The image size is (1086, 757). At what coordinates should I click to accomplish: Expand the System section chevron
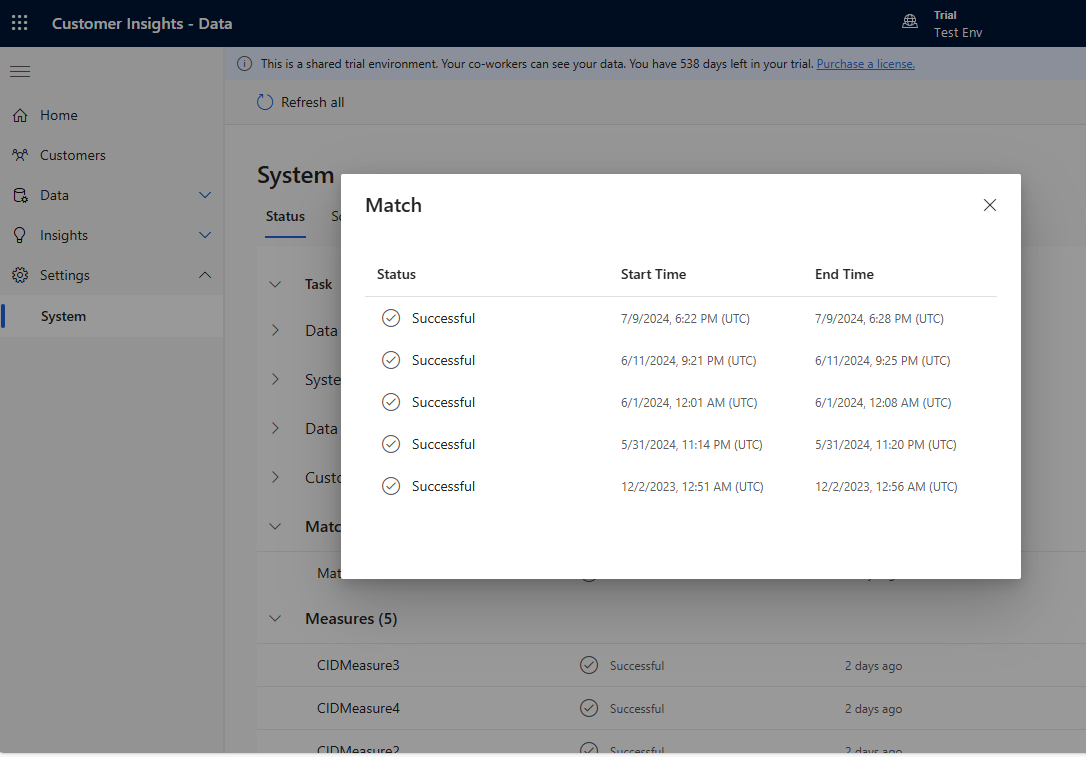[x=275, y=380]
